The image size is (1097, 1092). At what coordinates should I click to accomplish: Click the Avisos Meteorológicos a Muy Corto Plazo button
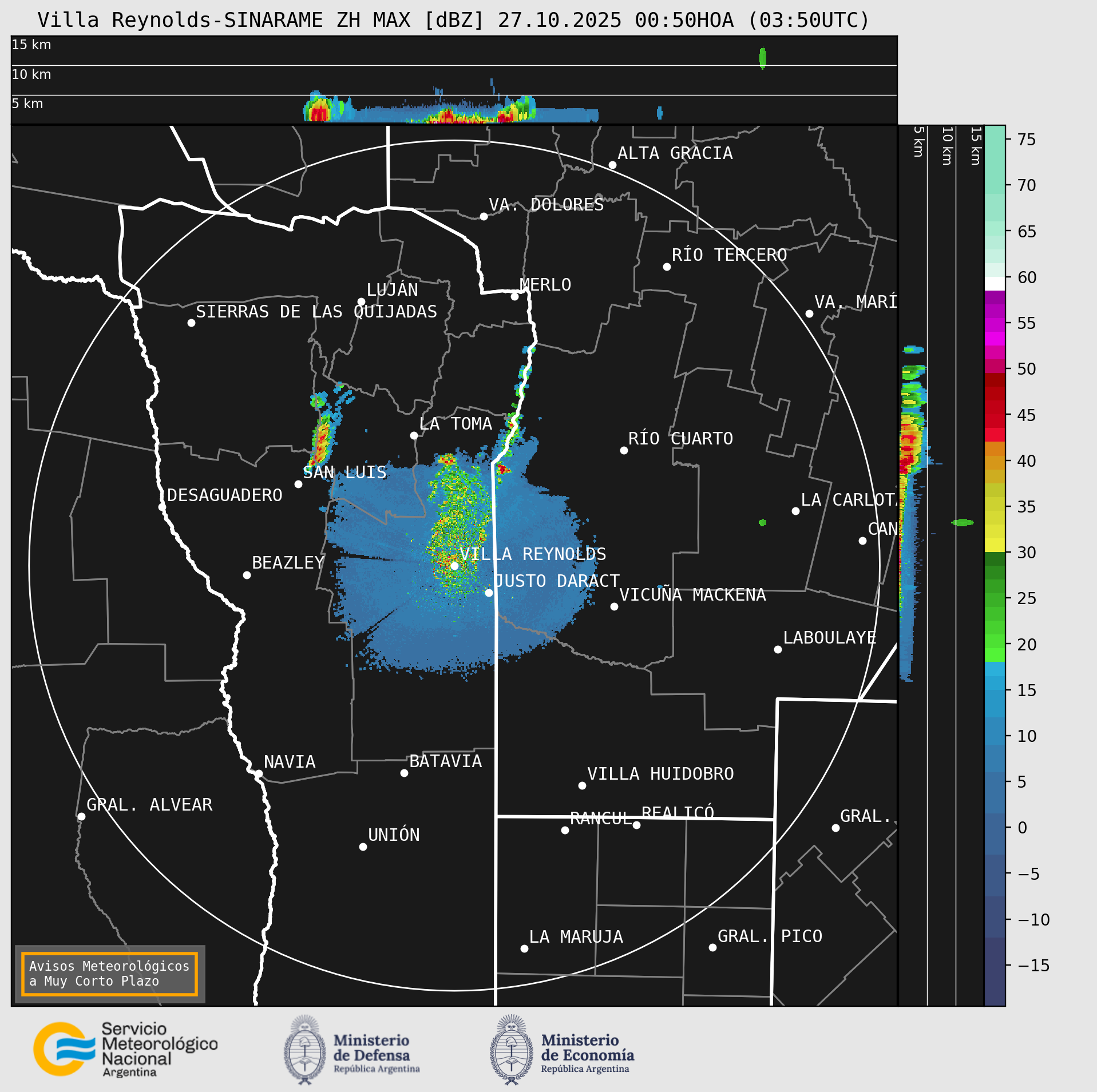pyautogui.click(x=109, y=974)
